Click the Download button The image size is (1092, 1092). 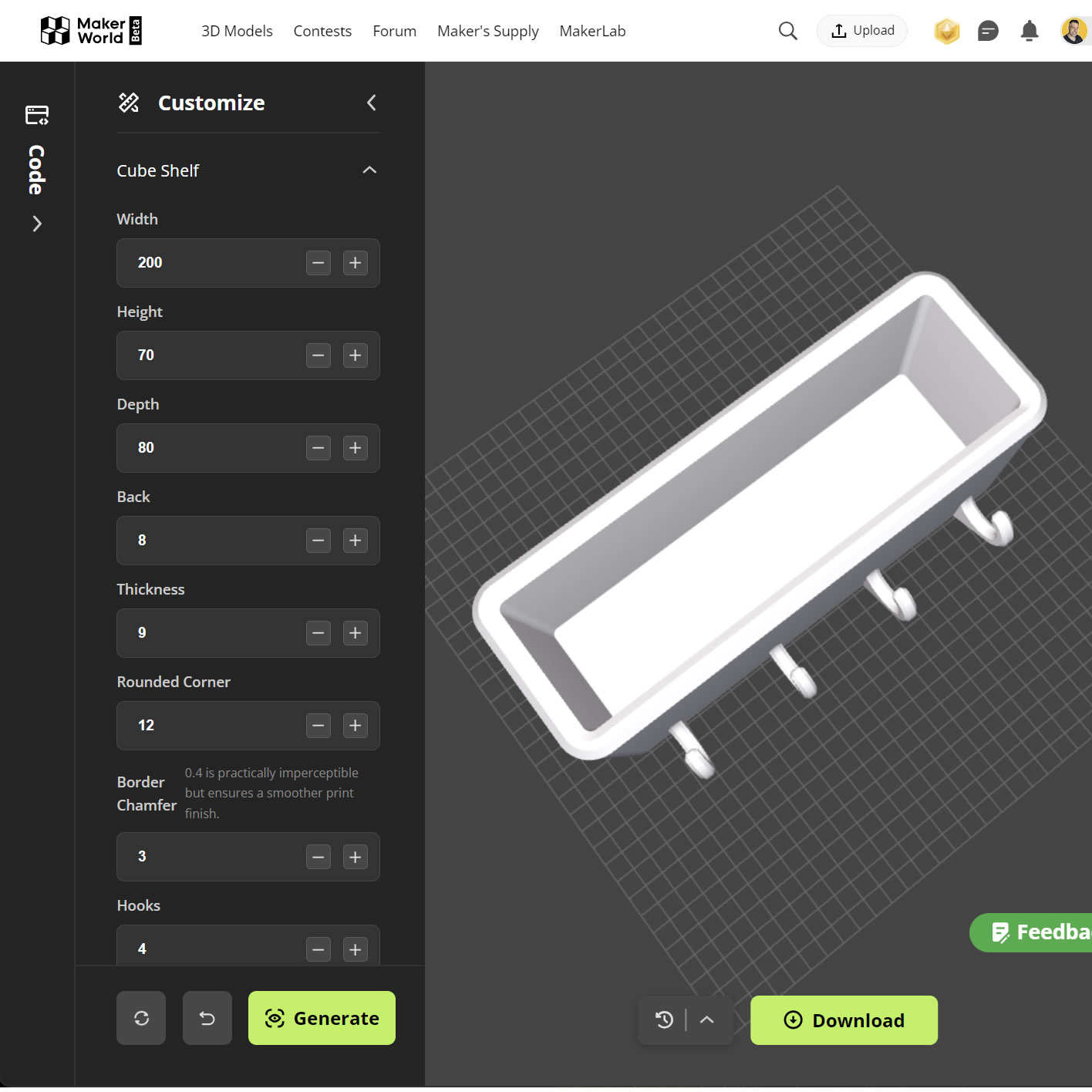(x=844, y=1020)
